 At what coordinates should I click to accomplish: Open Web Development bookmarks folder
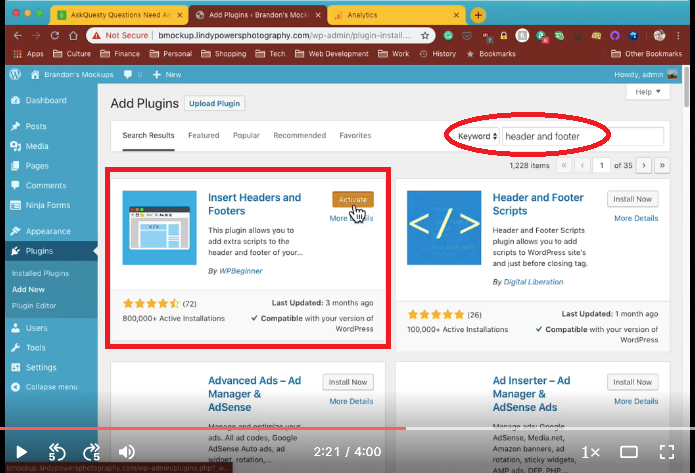point(332,54)
